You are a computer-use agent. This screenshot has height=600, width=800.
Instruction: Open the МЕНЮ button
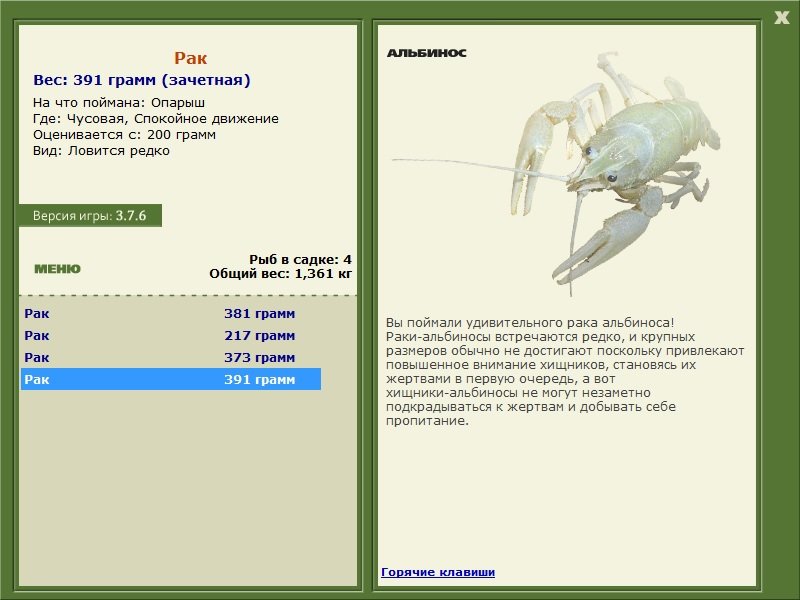click(x=57, y=269)
